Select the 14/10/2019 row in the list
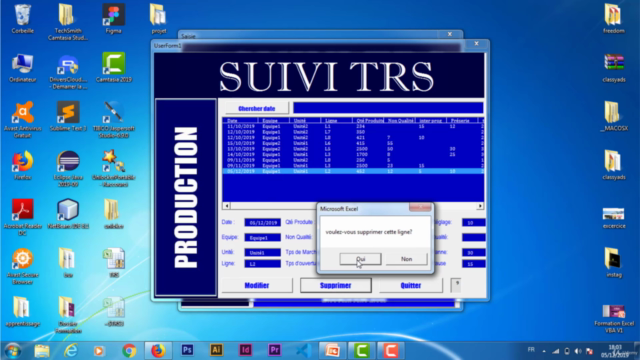 353,155
